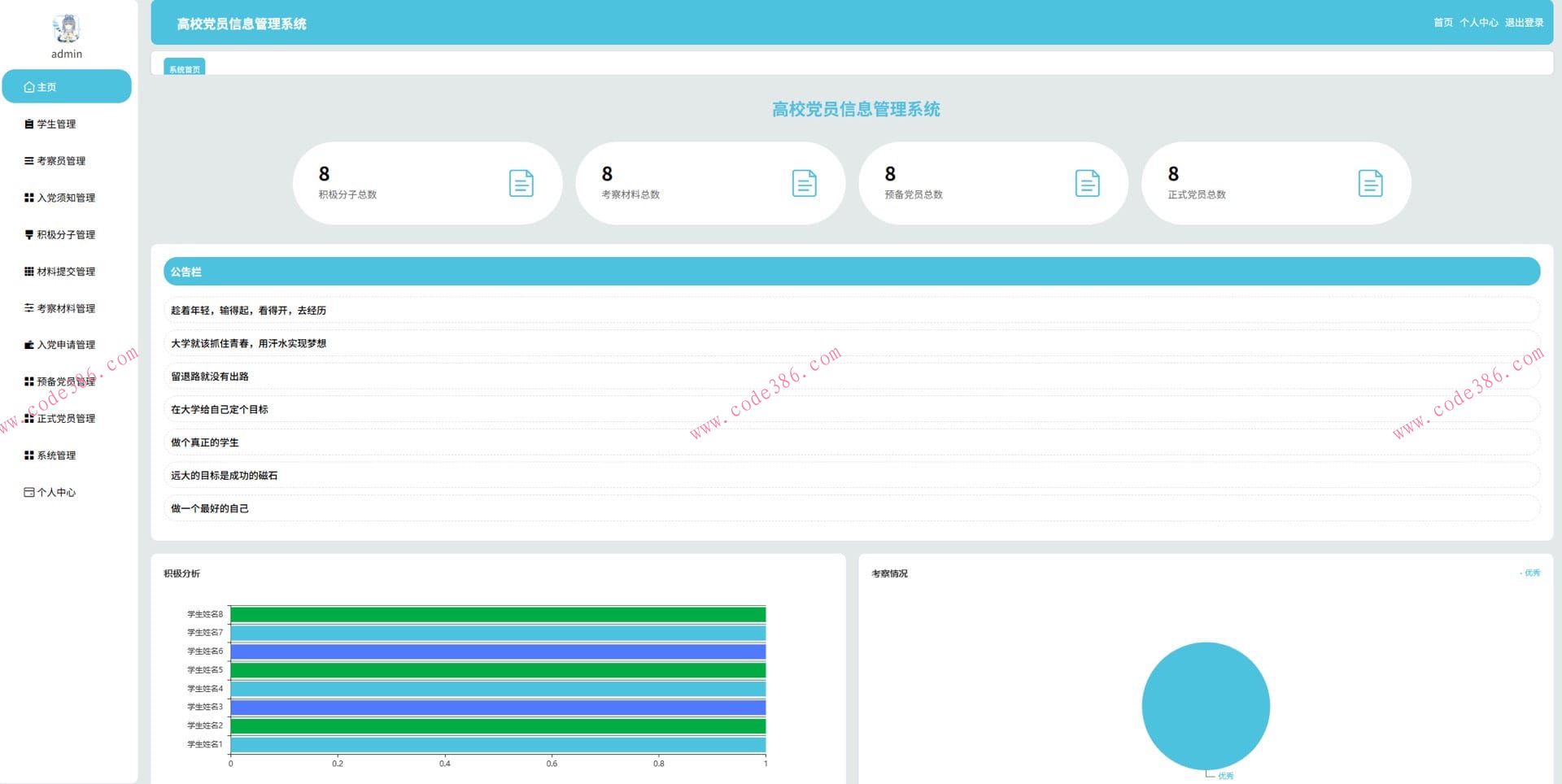Click the dark blue bar for 学生姓名6
The width and height of the screenshot is (1562, 784).
pos(498,651)
